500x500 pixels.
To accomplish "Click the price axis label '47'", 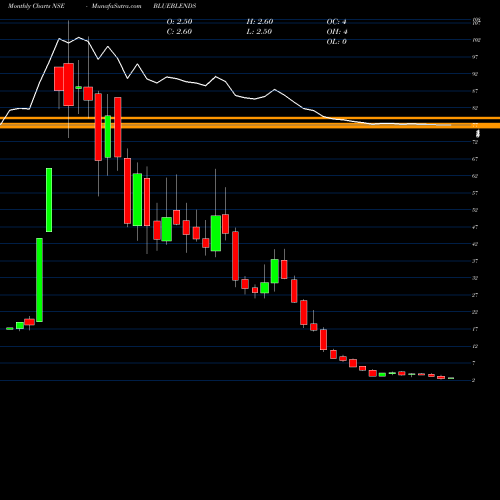I will pos(475,227).
